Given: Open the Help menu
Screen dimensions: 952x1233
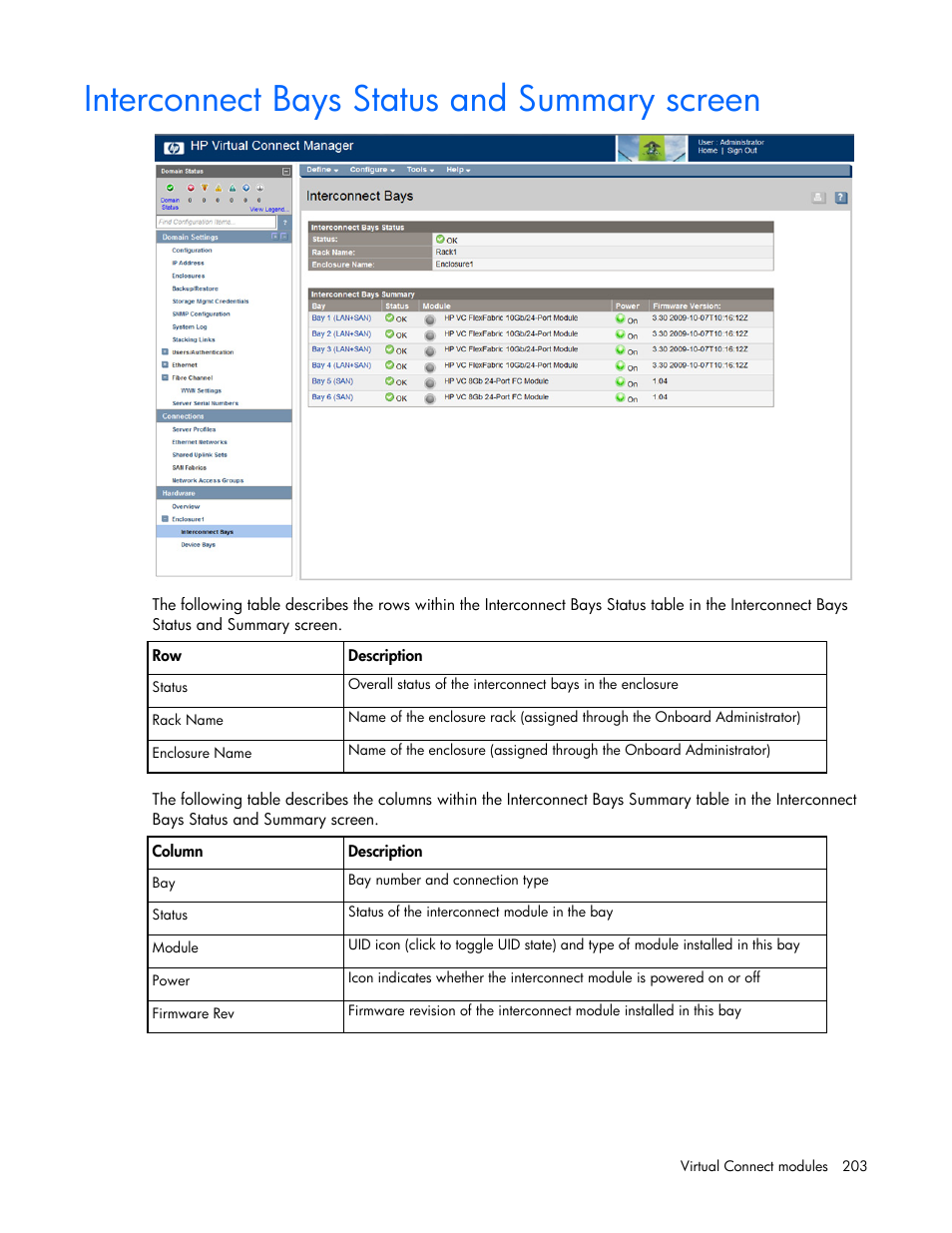Looking at the screenshot, I should click(x=458, y=170).
